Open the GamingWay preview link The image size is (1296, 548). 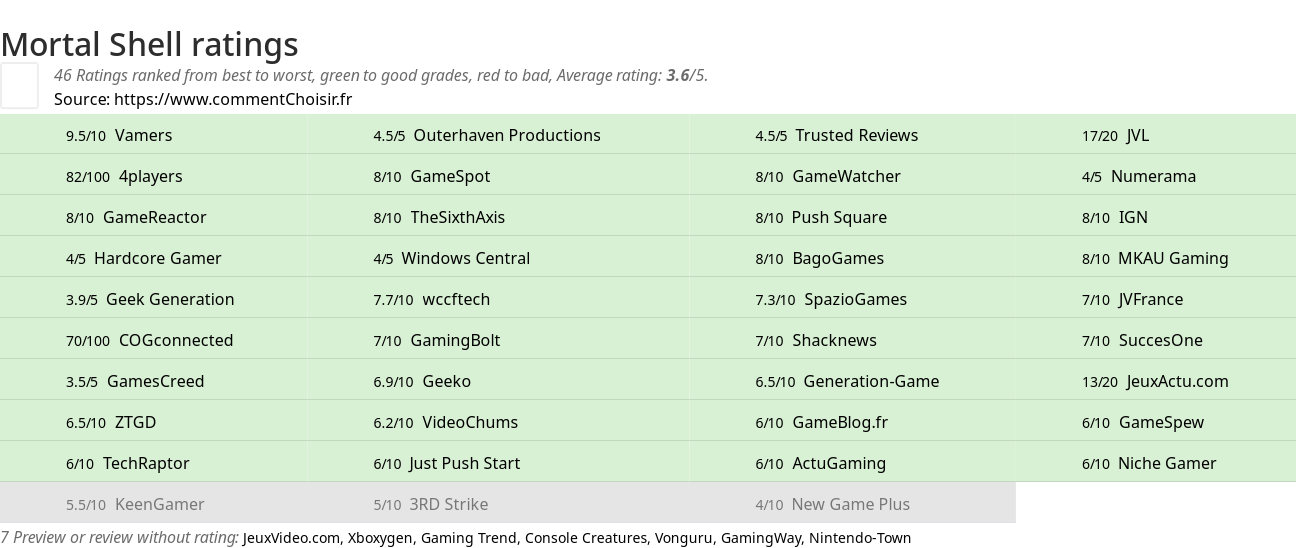(761, 538)
